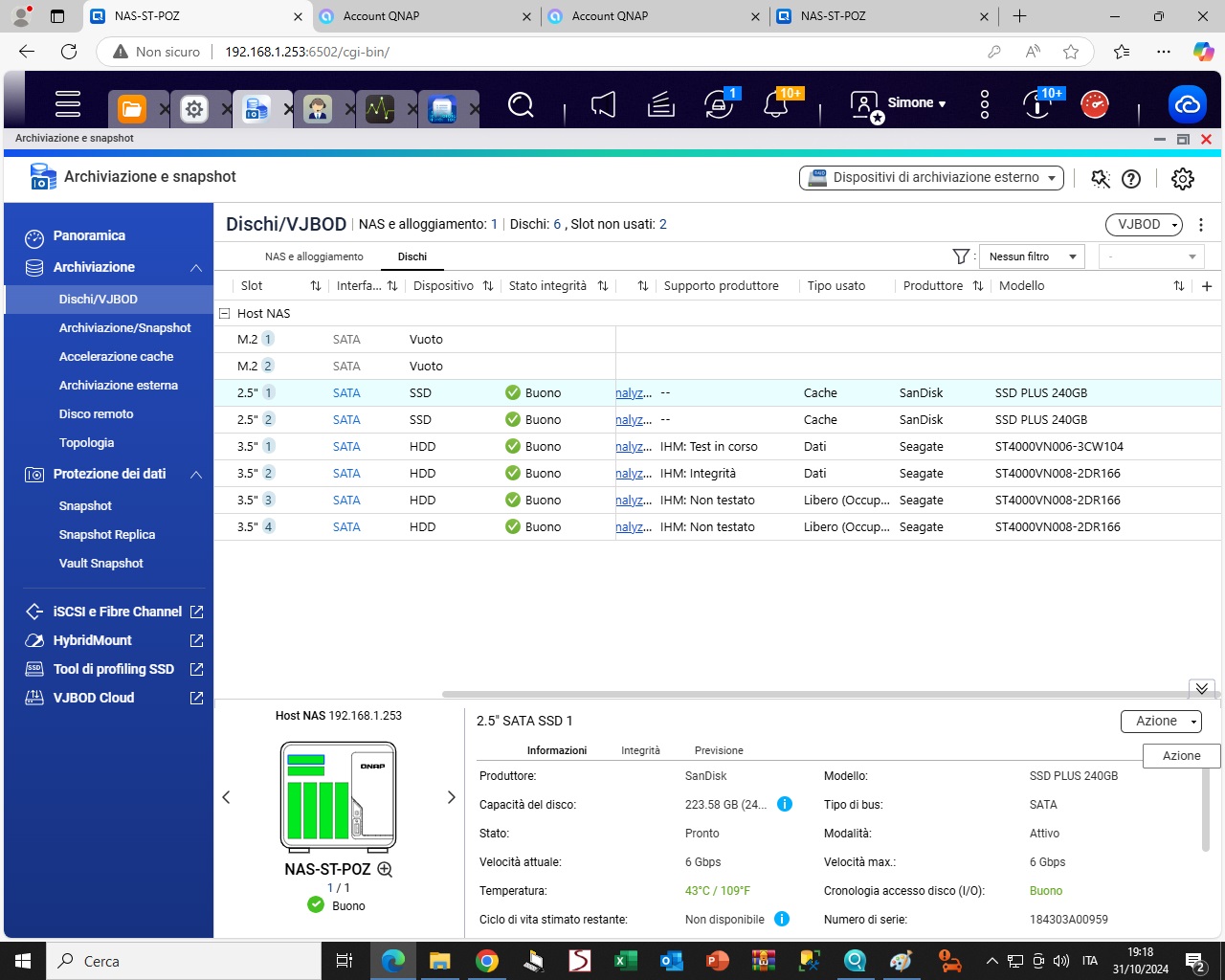
Task: Click capacity info icon next to 223.58 GB
Action: point(785,804)
